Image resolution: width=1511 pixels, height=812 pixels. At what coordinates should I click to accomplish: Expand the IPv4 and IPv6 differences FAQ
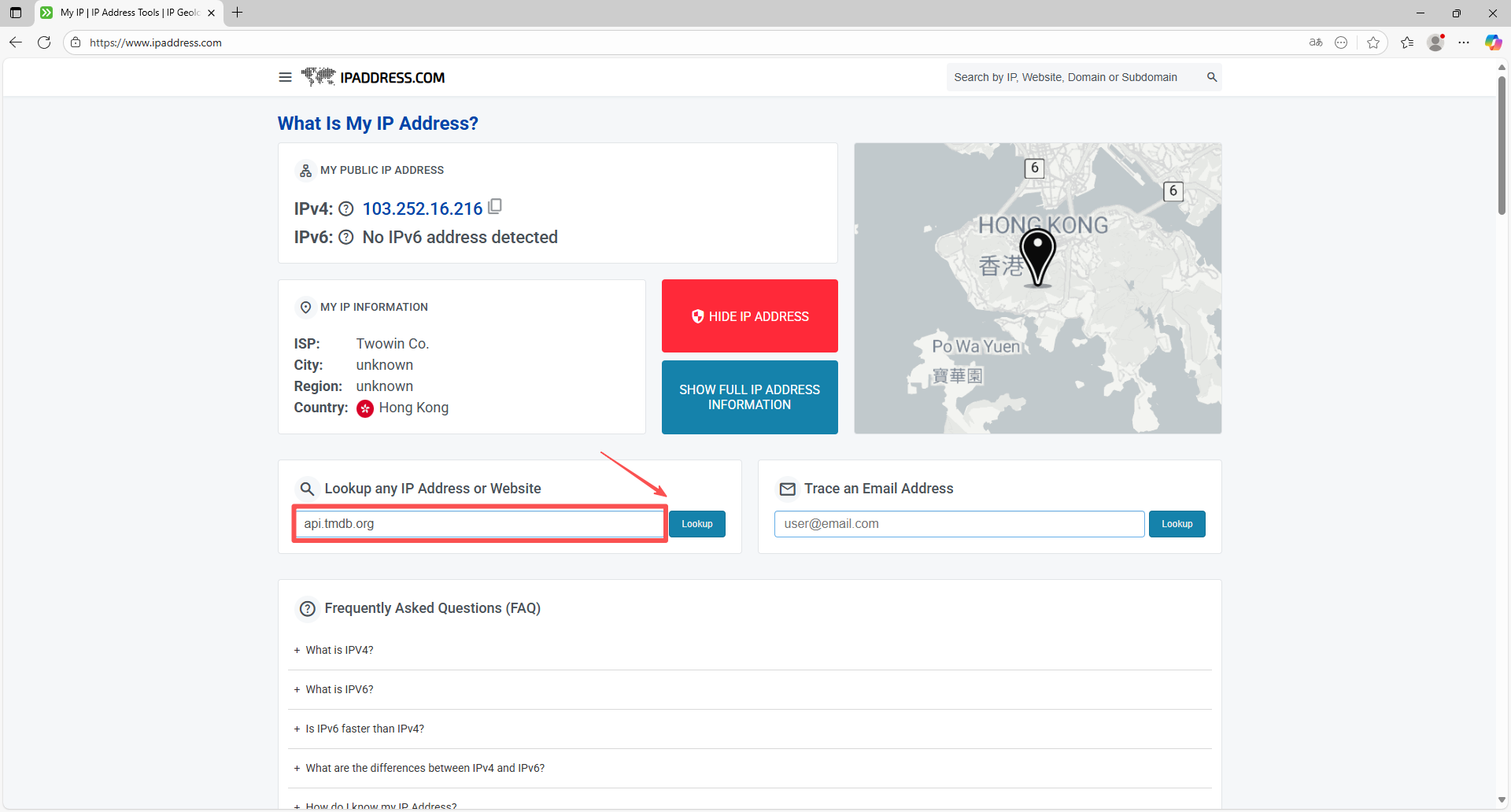[749, 768]
